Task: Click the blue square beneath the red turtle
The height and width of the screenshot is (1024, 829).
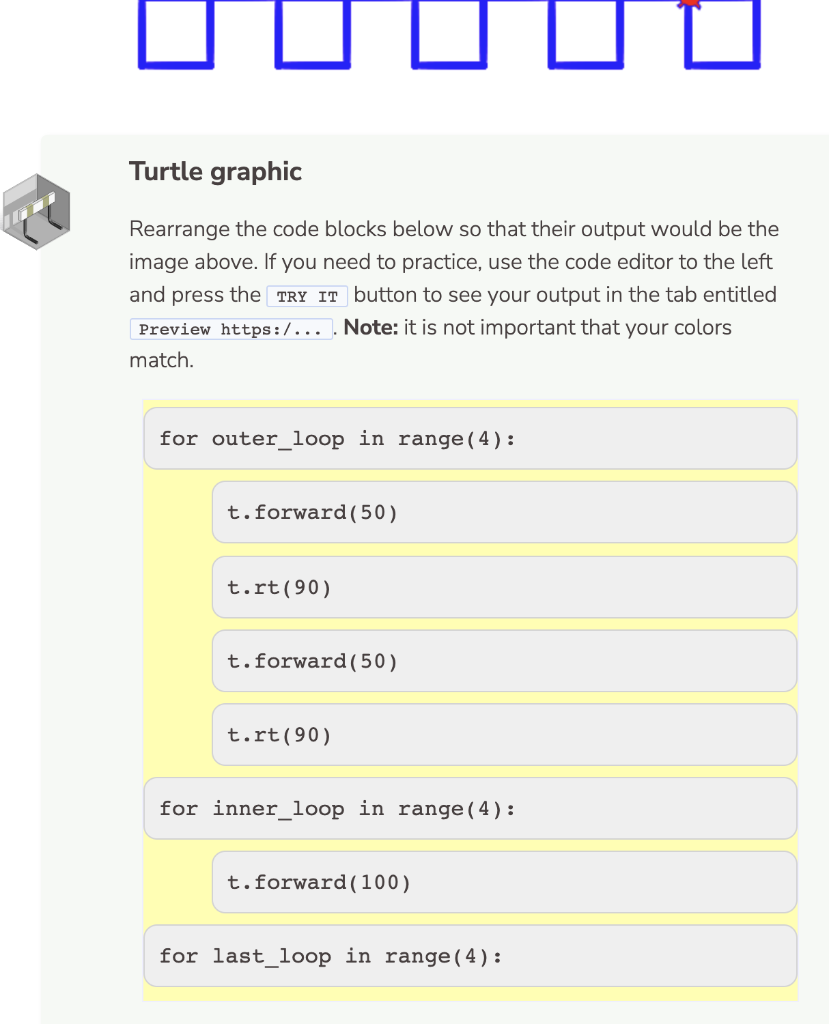Action: [722, 33]
